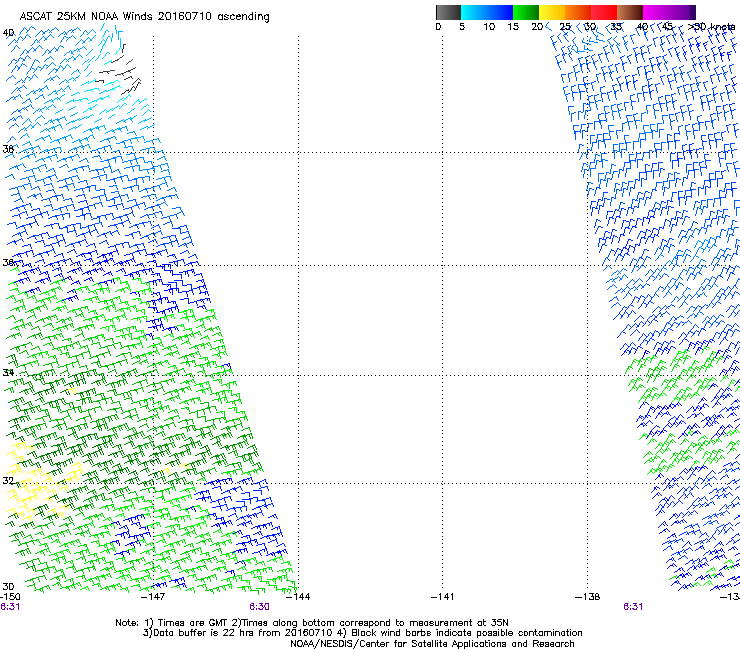Click the longitude label '-147'
740x650 pixels.
click(x=153, y=597)
